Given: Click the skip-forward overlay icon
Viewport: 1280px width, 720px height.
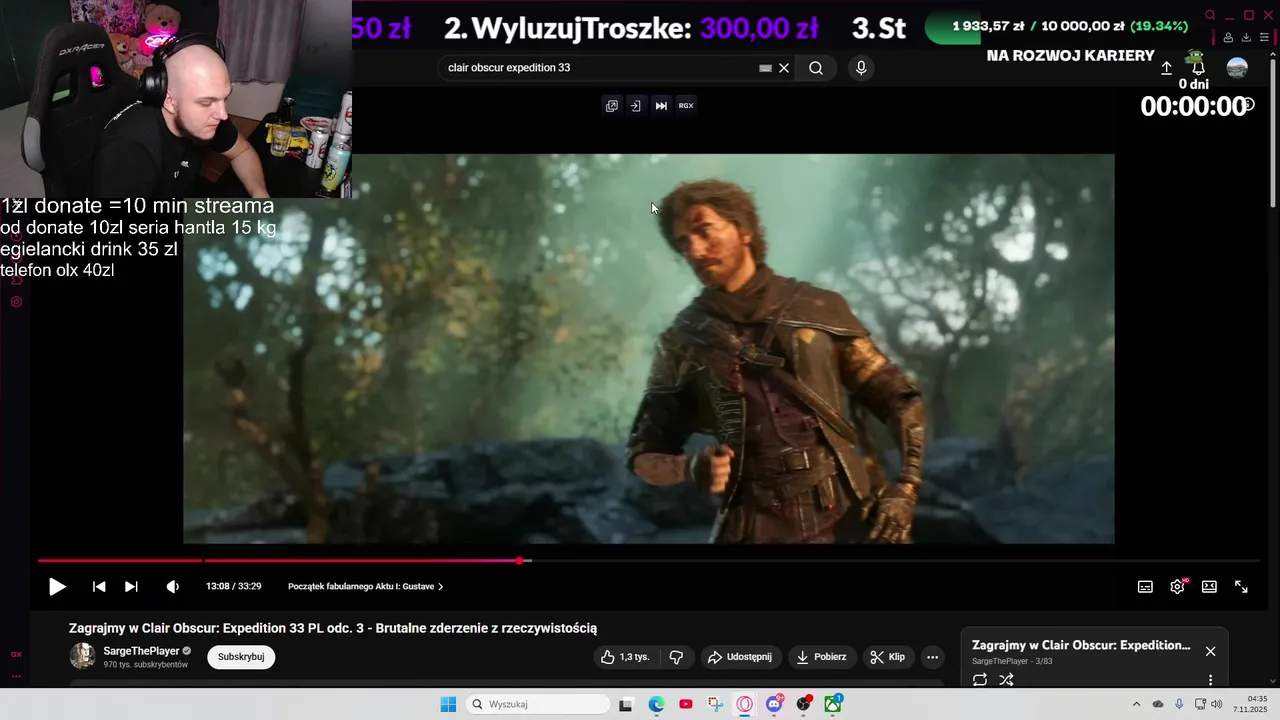Looking at the screenshot, I should [x=661, y=105].
